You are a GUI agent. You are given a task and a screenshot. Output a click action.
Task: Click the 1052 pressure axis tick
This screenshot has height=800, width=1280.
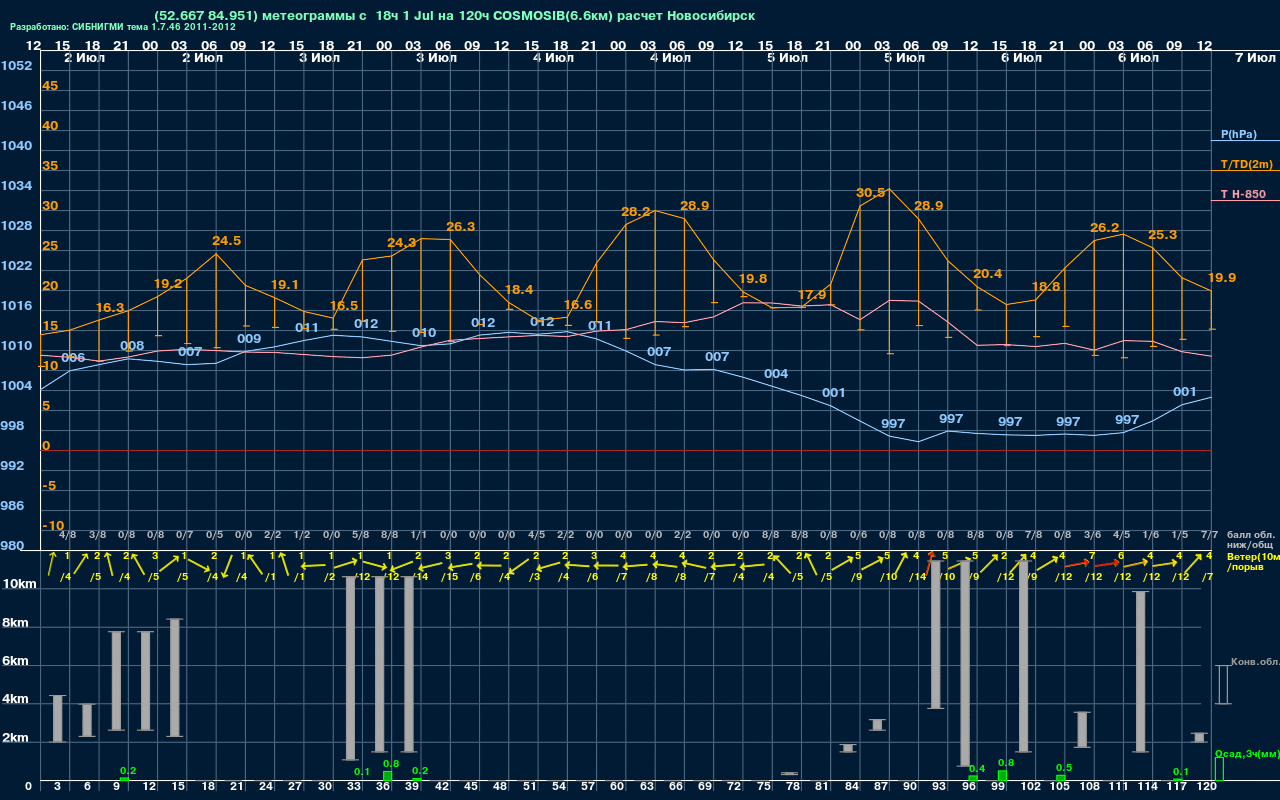(16, 66)
